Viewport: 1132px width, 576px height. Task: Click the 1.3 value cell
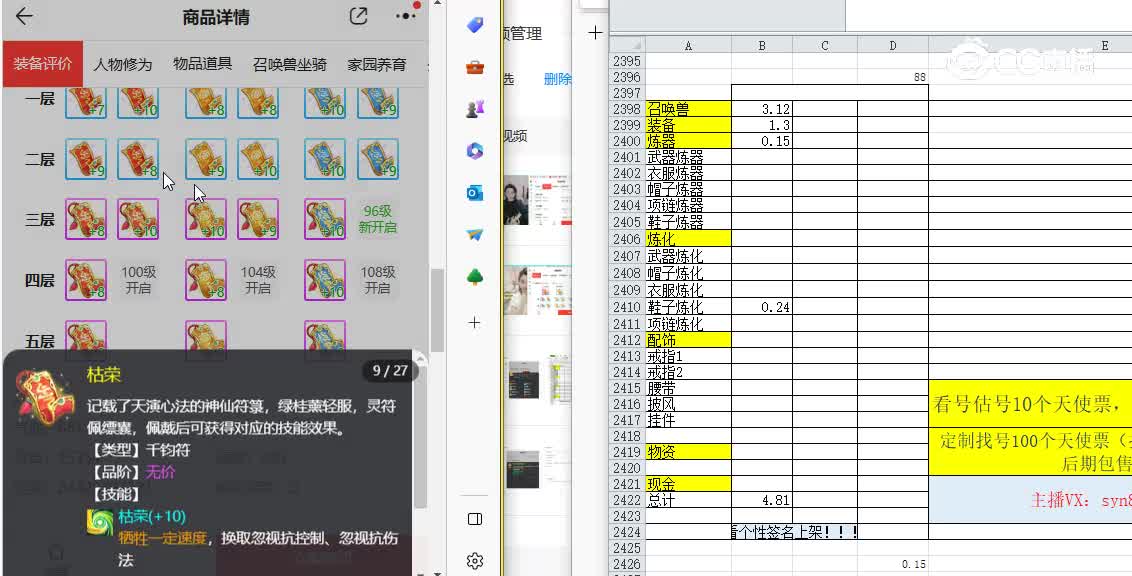tap(762, 125)
